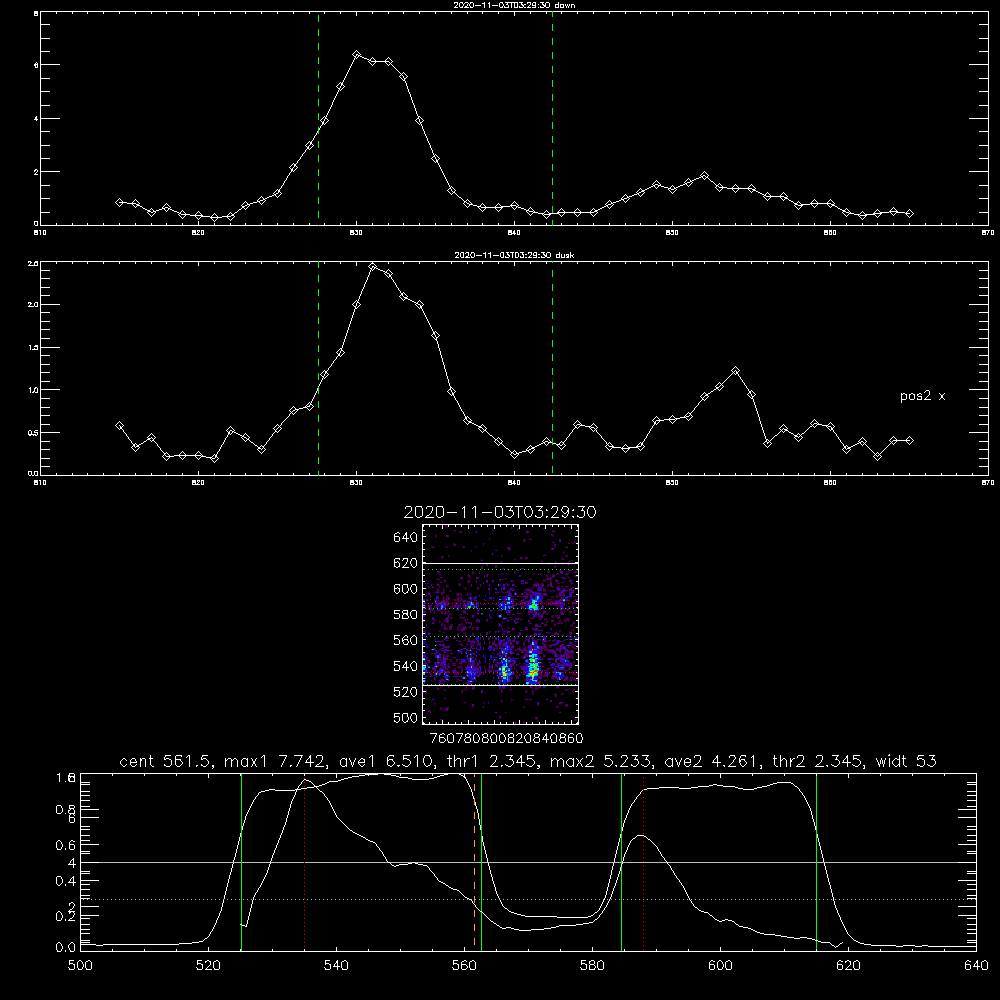Click the solid green line just right of 560
Viewport: 1000px width, 1000px height.
pos(482,861)
